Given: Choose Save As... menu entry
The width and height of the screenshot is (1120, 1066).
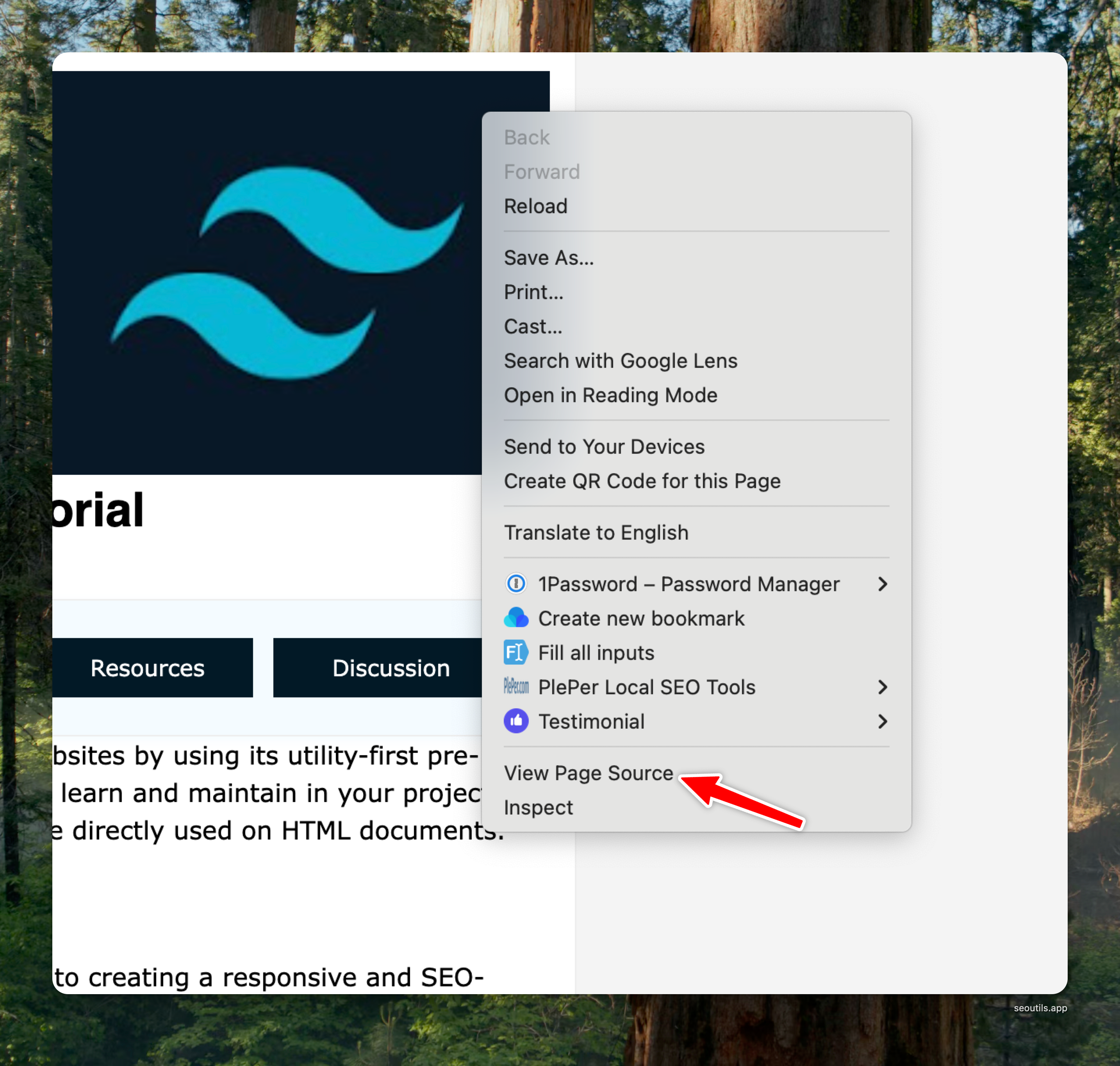Looking at the screenshot, I should [548, 257].
